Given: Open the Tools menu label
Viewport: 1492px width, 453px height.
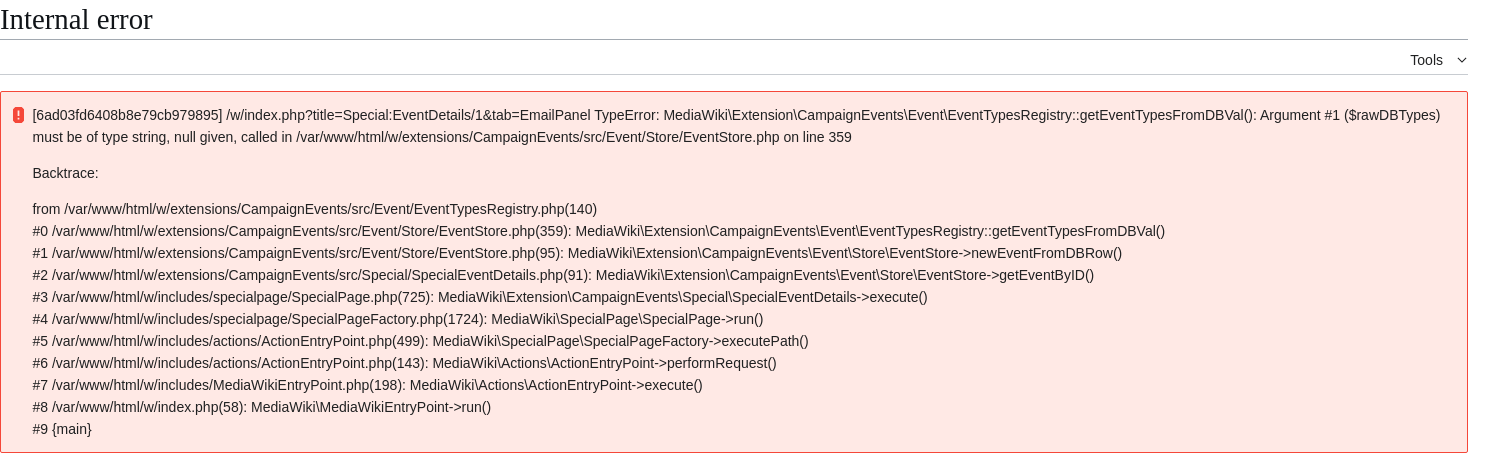Looking at the screenshot, I should pyautogui.click(x=1426, y=60).
